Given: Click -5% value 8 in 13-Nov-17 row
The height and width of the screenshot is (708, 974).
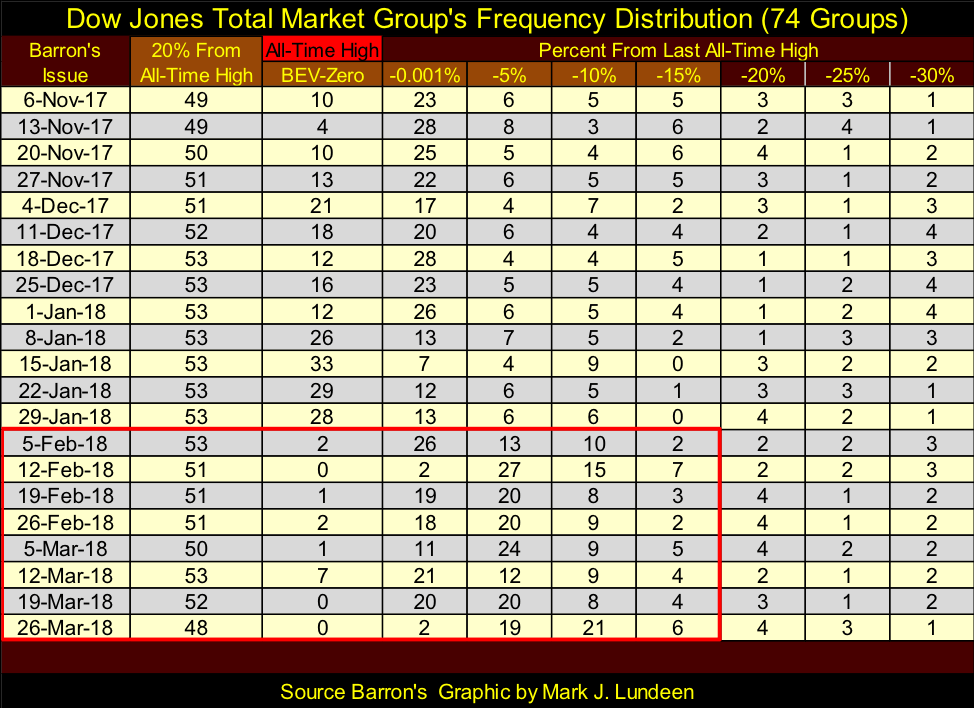Looking at the screenshot, I should [x=509, y=127].
